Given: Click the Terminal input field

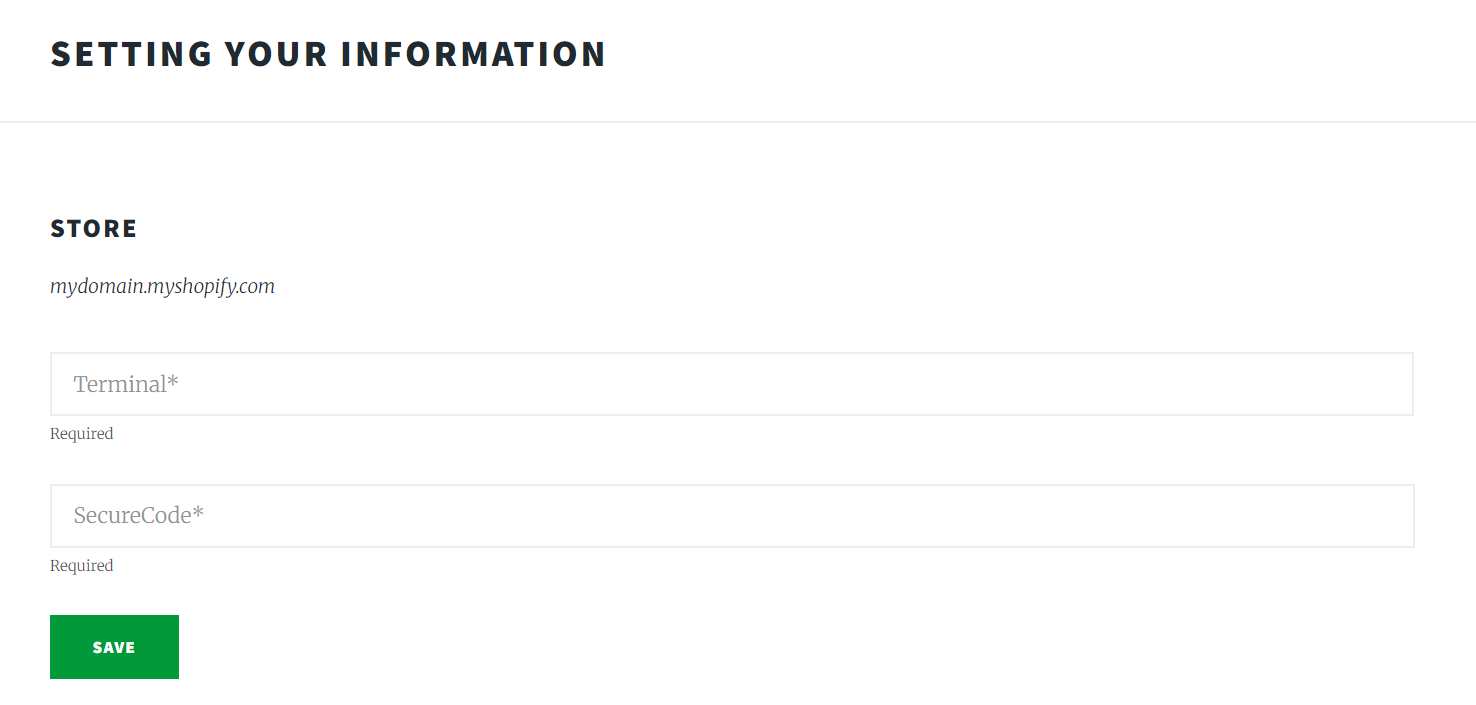Looking at the screenshot, I should (731, 384).
